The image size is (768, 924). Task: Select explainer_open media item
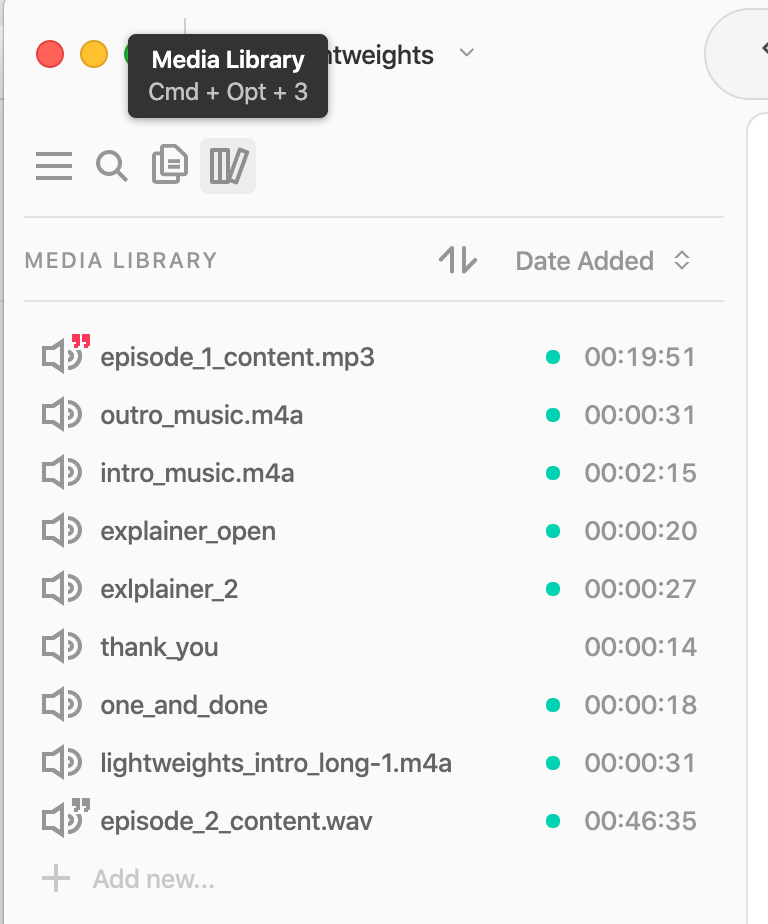pyautogui.click(x=188, y=532)
